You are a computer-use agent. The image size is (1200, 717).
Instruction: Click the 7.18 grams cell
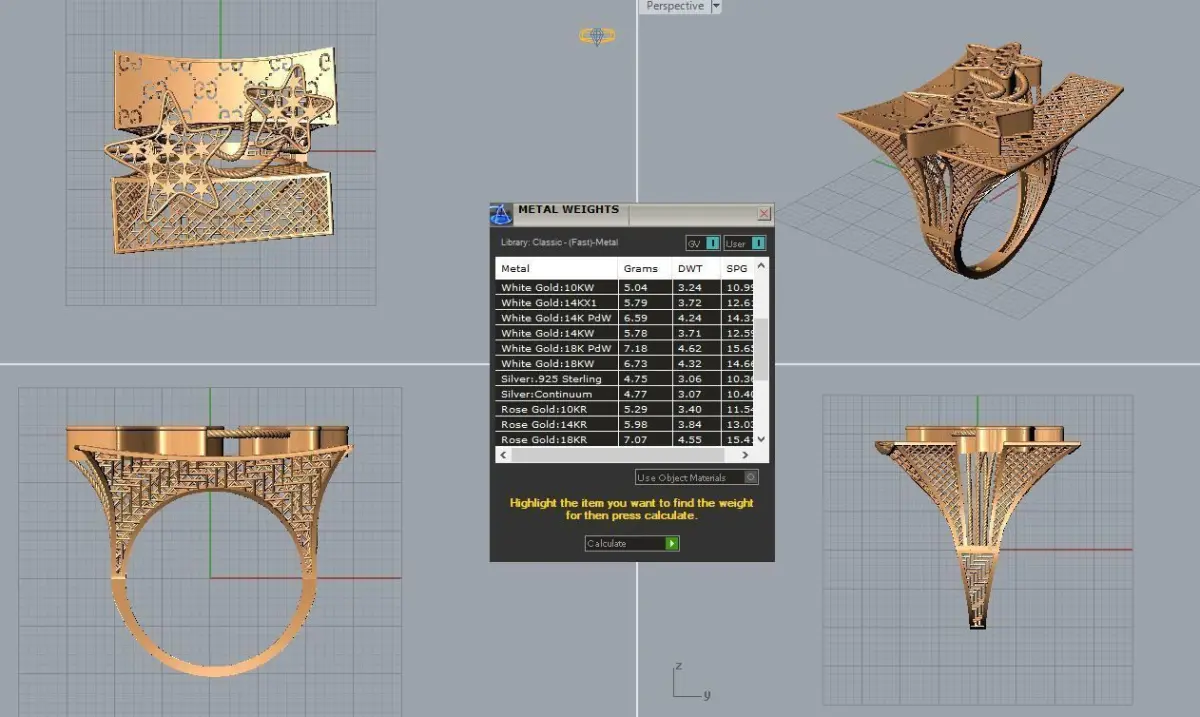645,348
